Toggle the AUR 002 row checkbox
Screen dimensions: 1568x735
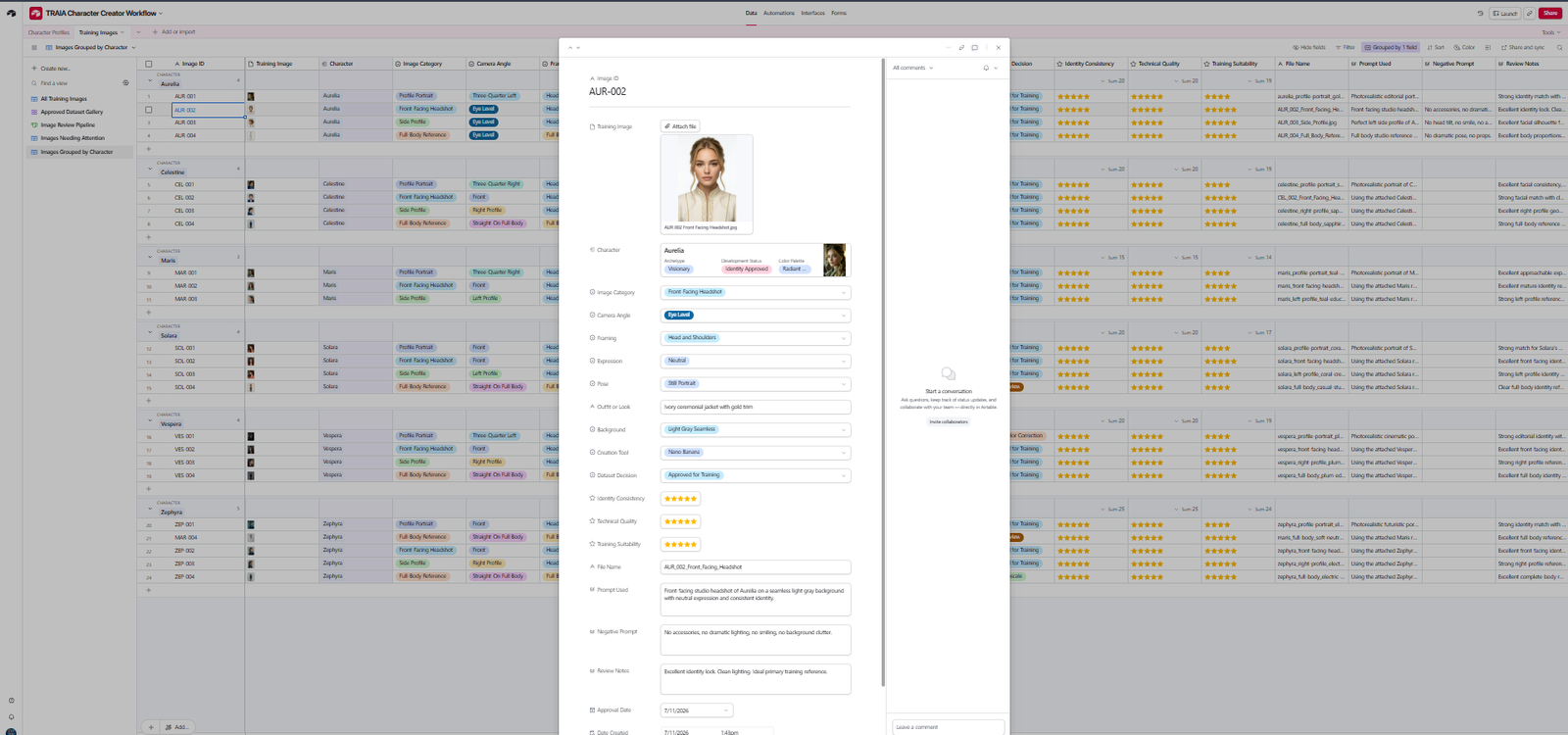pos(149,110)
